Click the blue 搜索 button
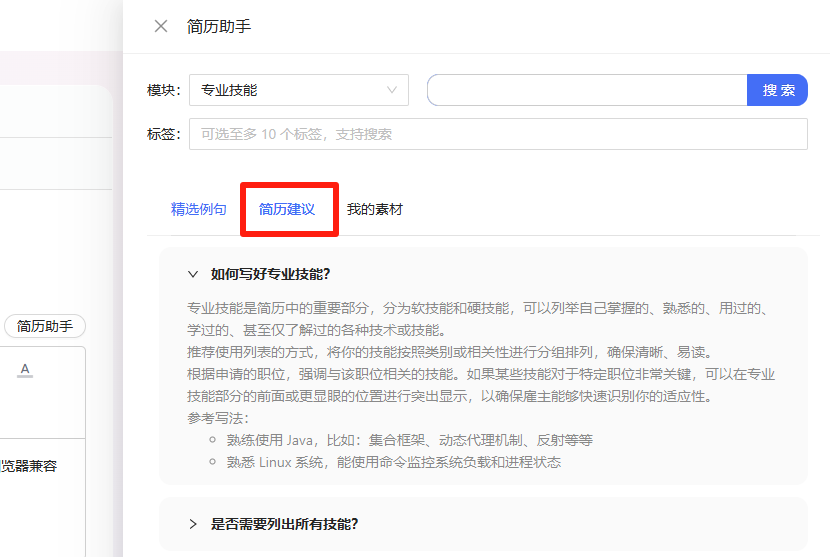Viewport: 830px width, 557px height. point(777,90)
